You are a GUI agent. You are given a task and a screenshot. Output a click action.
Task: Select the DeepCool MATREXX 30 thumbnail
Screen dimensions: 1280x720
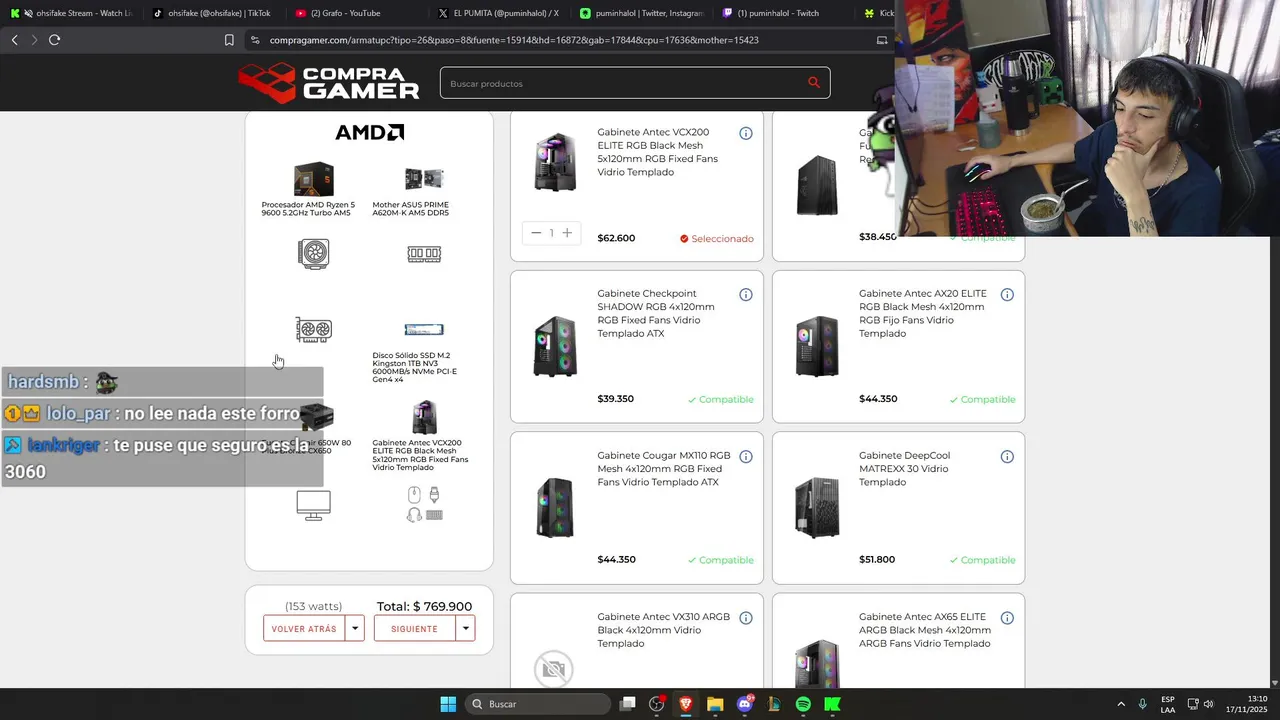[817, 507]
